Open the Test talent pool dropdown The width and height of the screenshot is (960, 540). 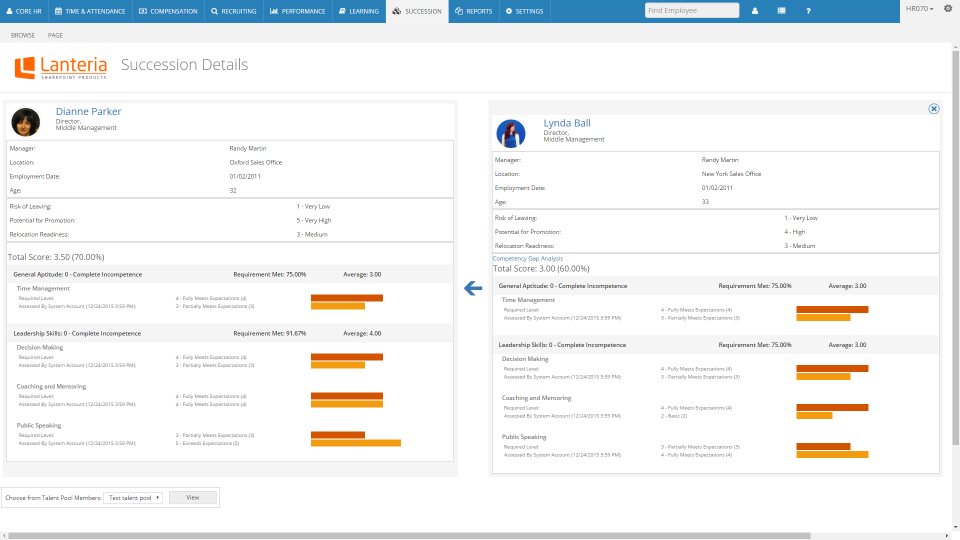pyautogui.click(x=134, y=497)
